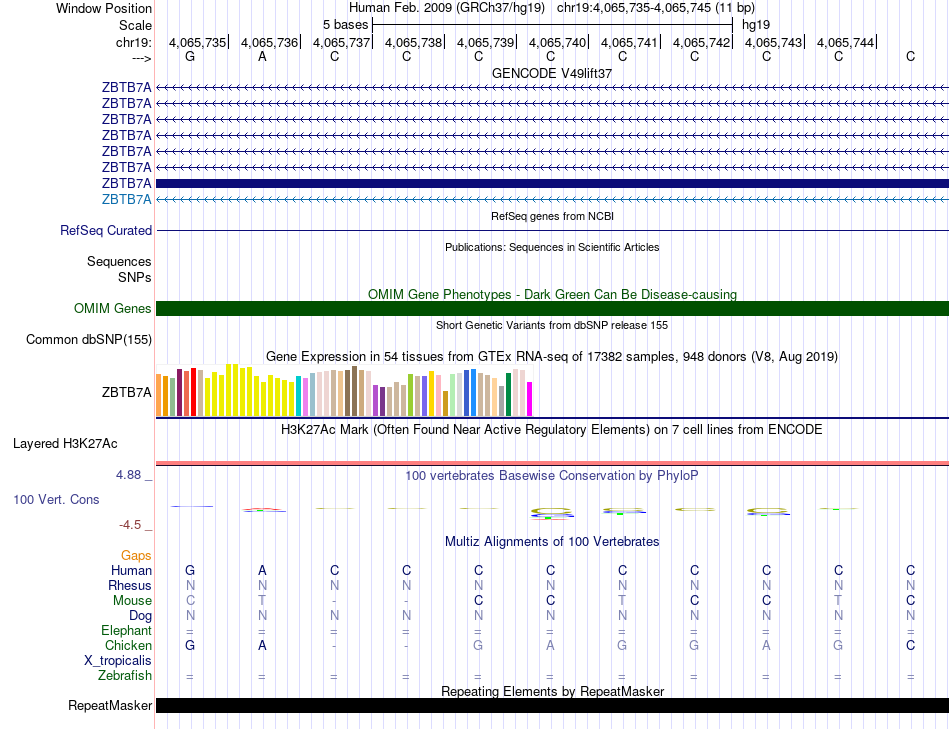Click the light blue ZBTB7A transcript label
The height and width of the screenshot is (729, 950).
[127, 199]
